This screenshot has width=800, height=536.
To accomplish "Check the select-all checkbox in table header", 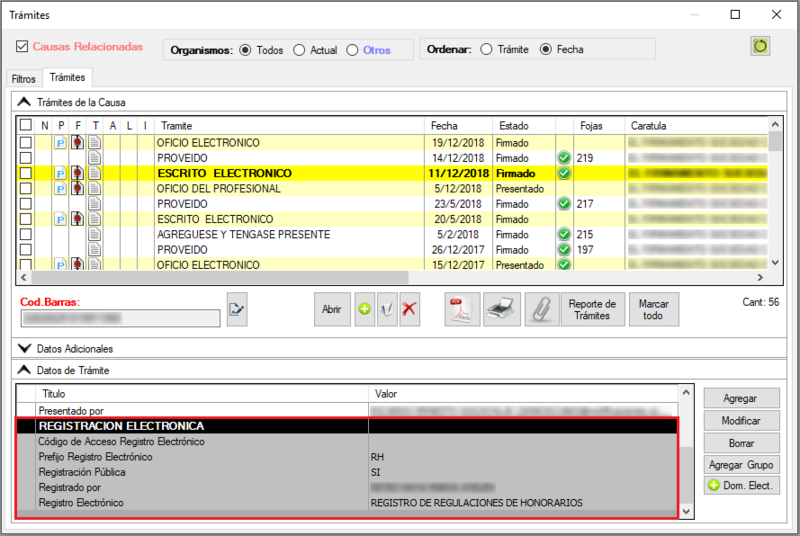I will coord(26,125).
